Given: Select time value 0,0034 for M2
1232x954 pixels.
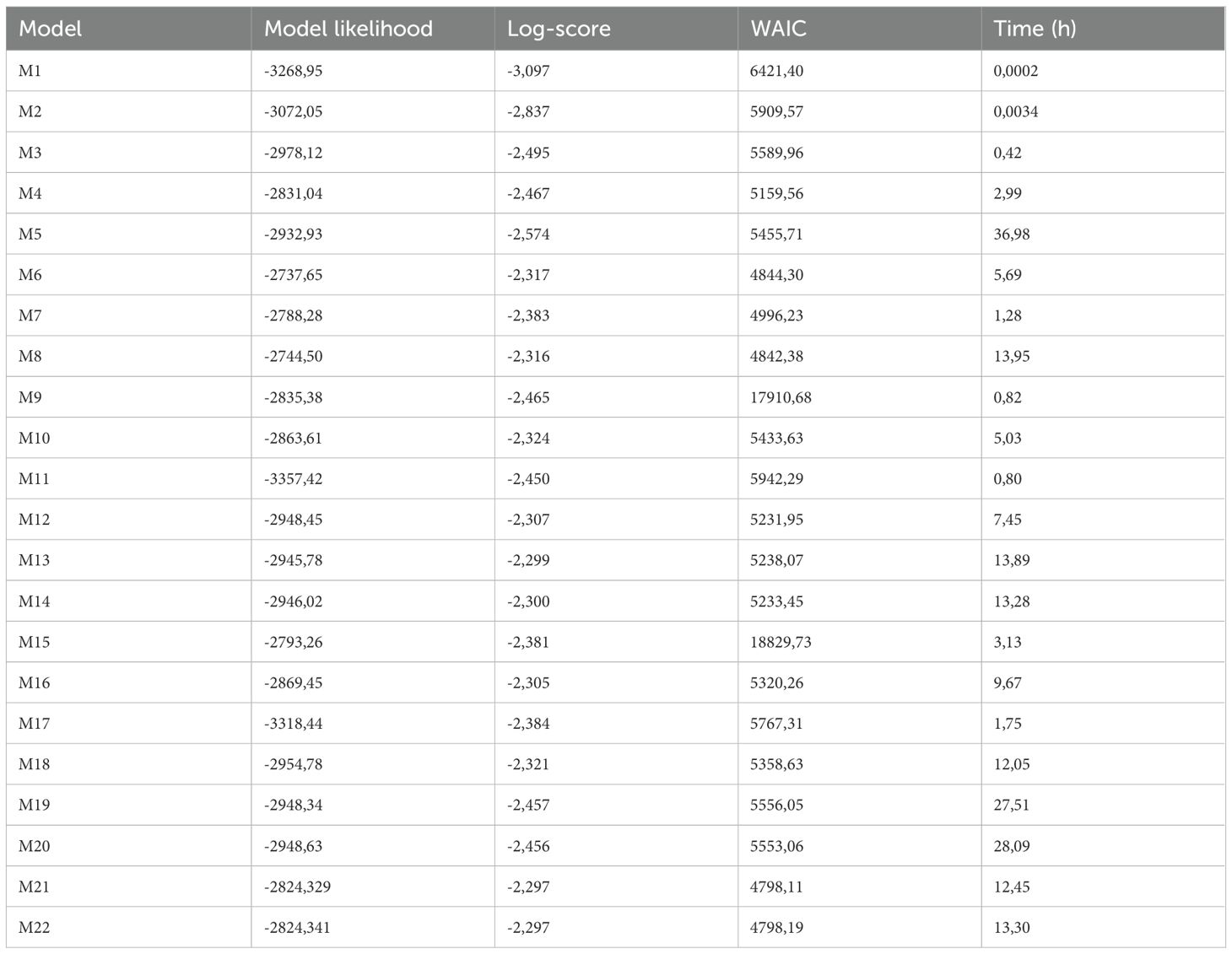Looking at the screenshot, I should 1016,111.
